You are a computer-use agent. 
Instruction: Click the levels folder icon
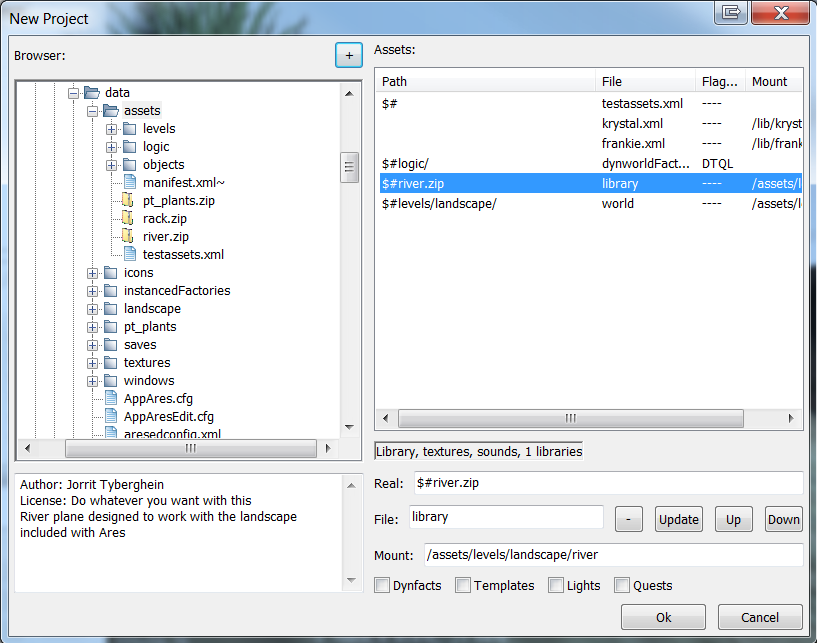[128, 128]
